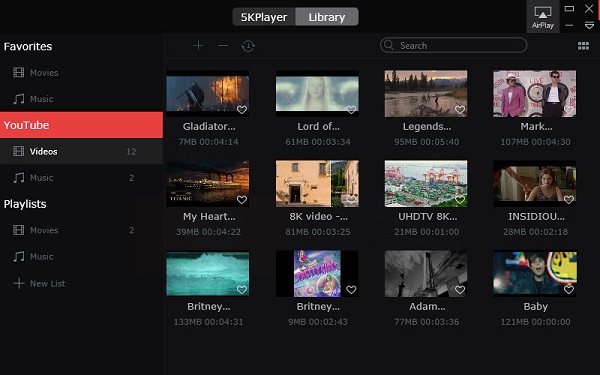Click the plus add-media icon in toolbar
The width and height of the screenshot is (600, 375).
coord(198,46)
